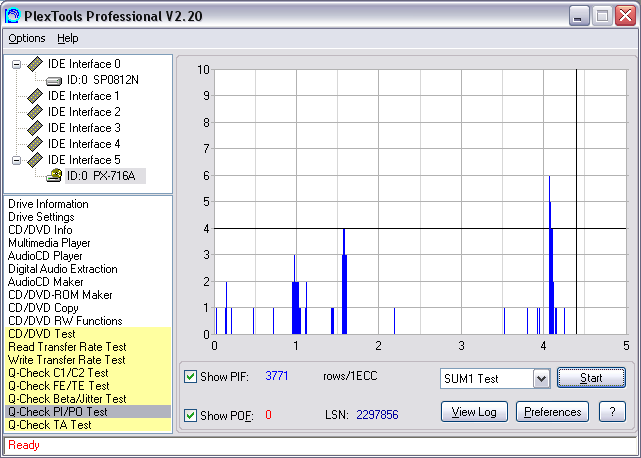
Task: Select IDE Interface 3 label
Action: click(84, 128)
